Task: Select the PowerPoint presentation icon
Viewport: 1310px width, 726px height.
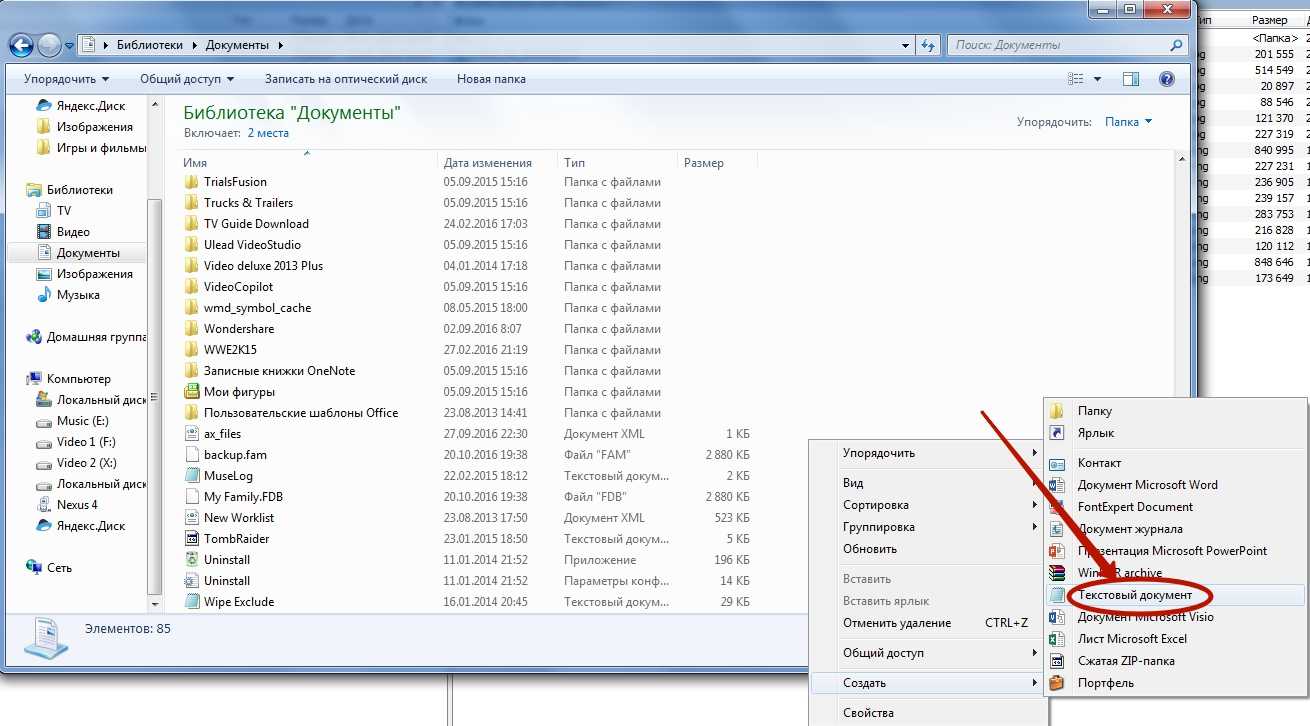Action: 1057,551
